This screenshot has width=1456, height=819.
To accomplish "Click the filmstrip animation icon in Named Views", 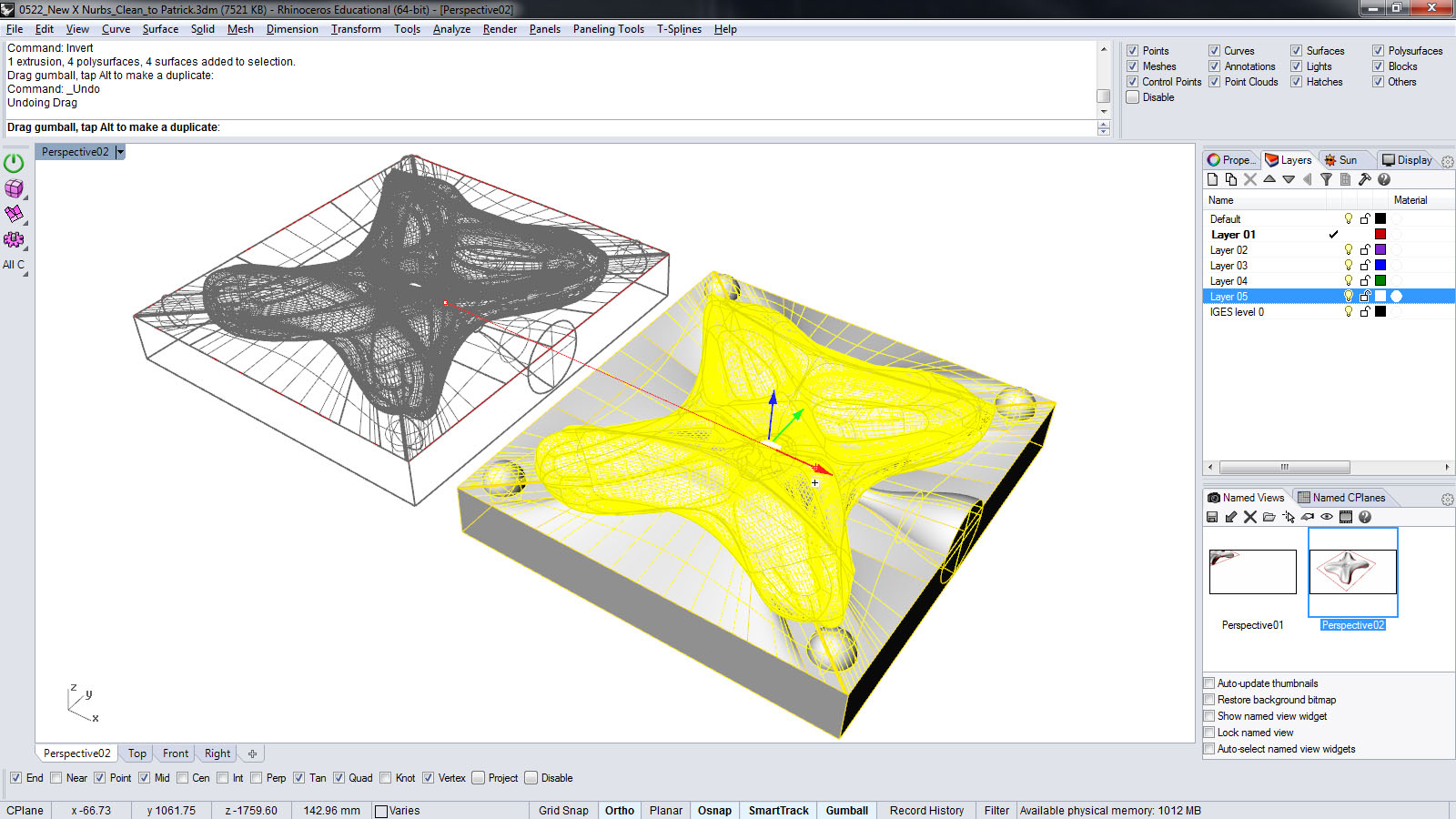I will tap(1346, 517).
